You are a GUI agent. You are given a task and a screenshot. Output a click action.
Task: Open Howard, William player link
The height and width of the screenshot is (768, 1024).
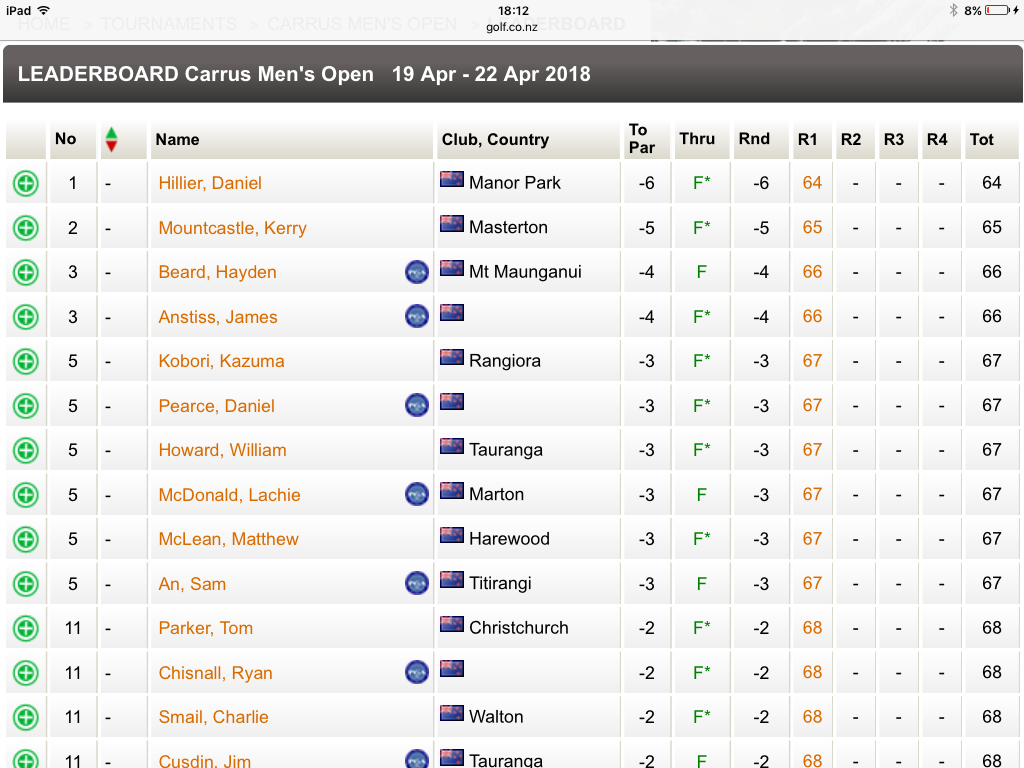click(x=223, y=450)
